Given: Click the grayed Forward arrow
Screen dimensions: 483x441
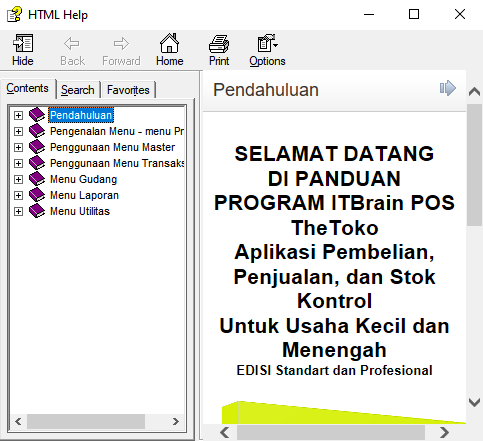Looking at the screenshot, I should pos(121,50).
